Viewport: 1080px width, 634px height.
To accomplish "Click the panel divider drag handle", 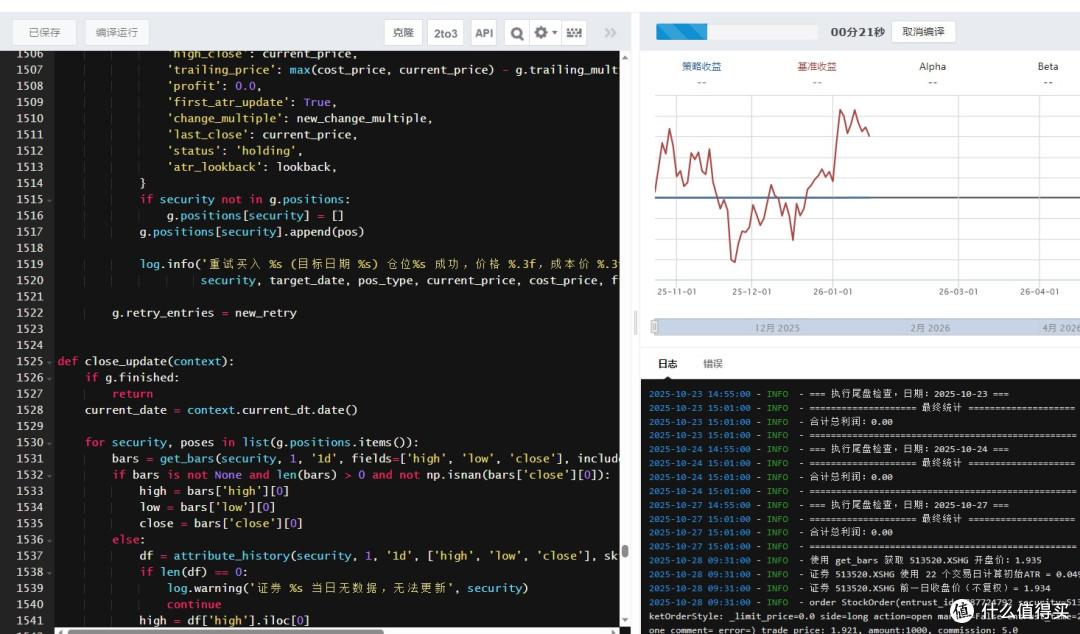I will 635,323.
